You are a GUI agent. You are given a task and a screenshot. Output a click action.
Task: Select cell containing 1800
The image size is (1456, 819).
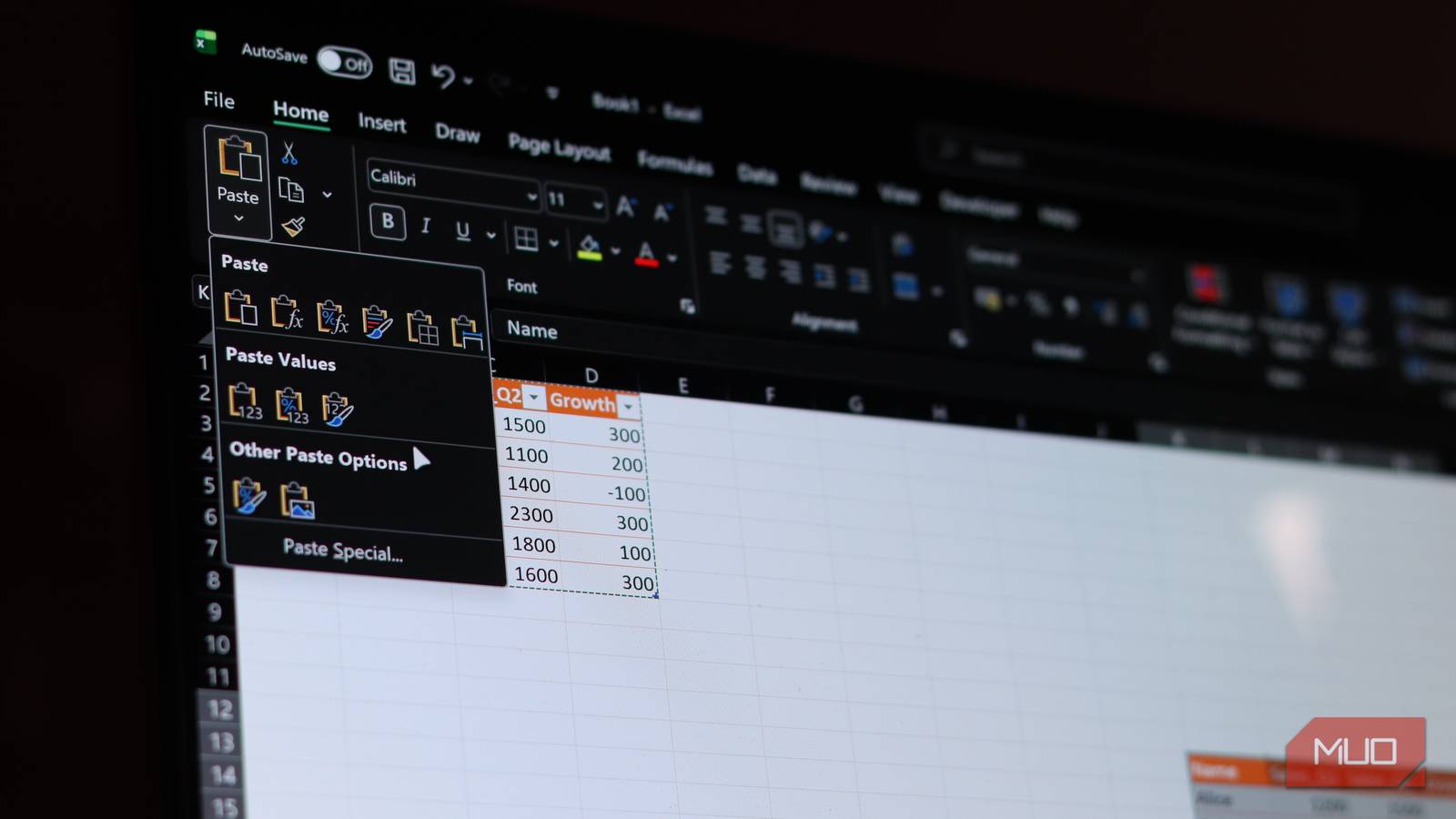[533, 545]
